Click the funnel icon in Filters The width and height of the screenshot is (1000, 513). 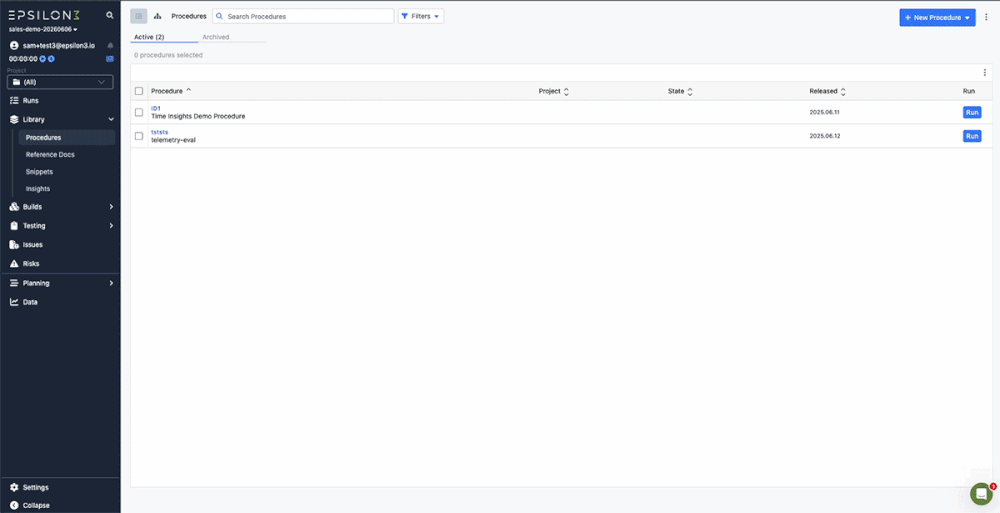pyautogui.click(x=405, y=17)
